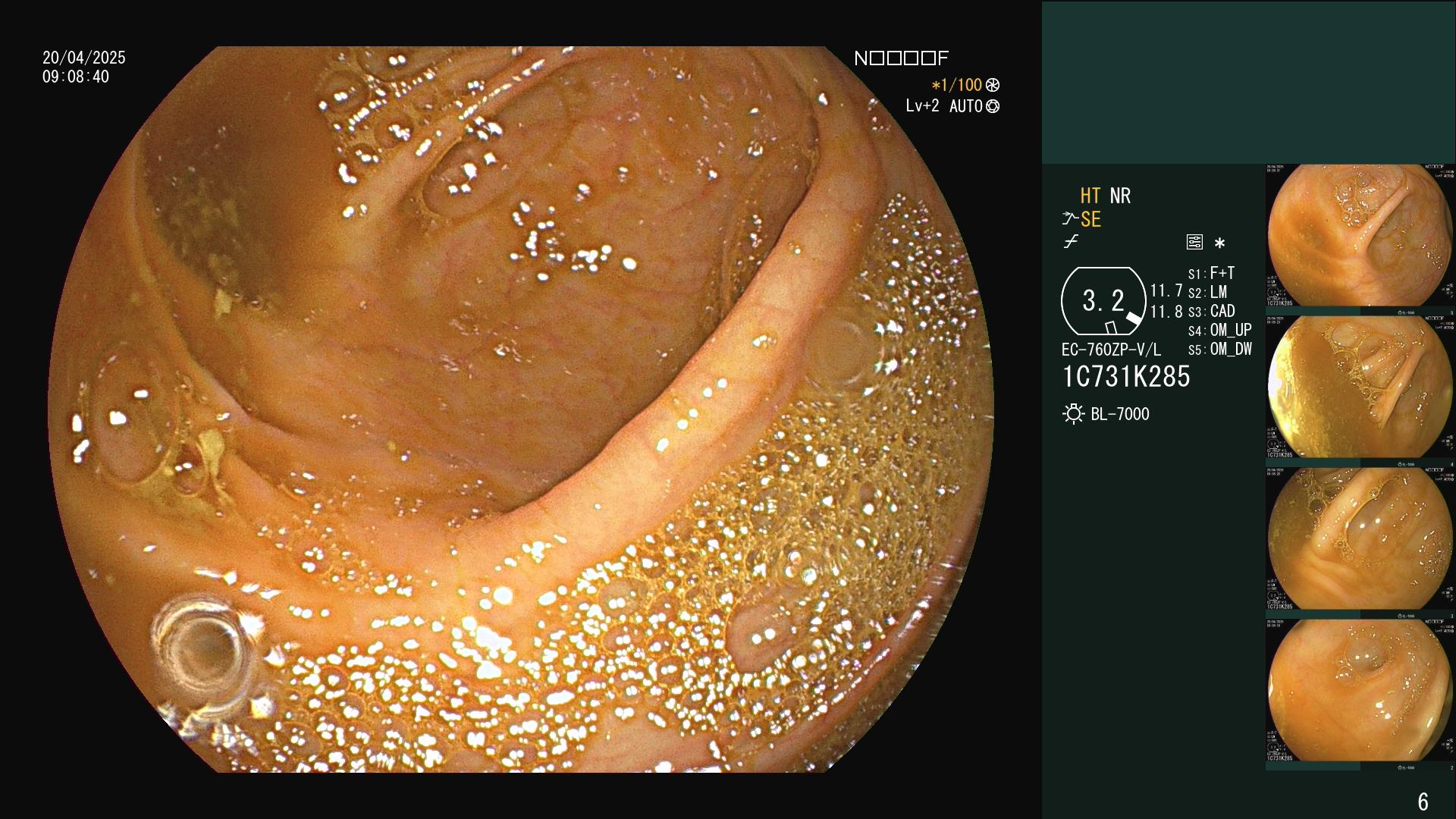This screenshot has height=819, width=1456.
Task: Click the shutter speed value 1/100
Action: [x=957, y=85]
